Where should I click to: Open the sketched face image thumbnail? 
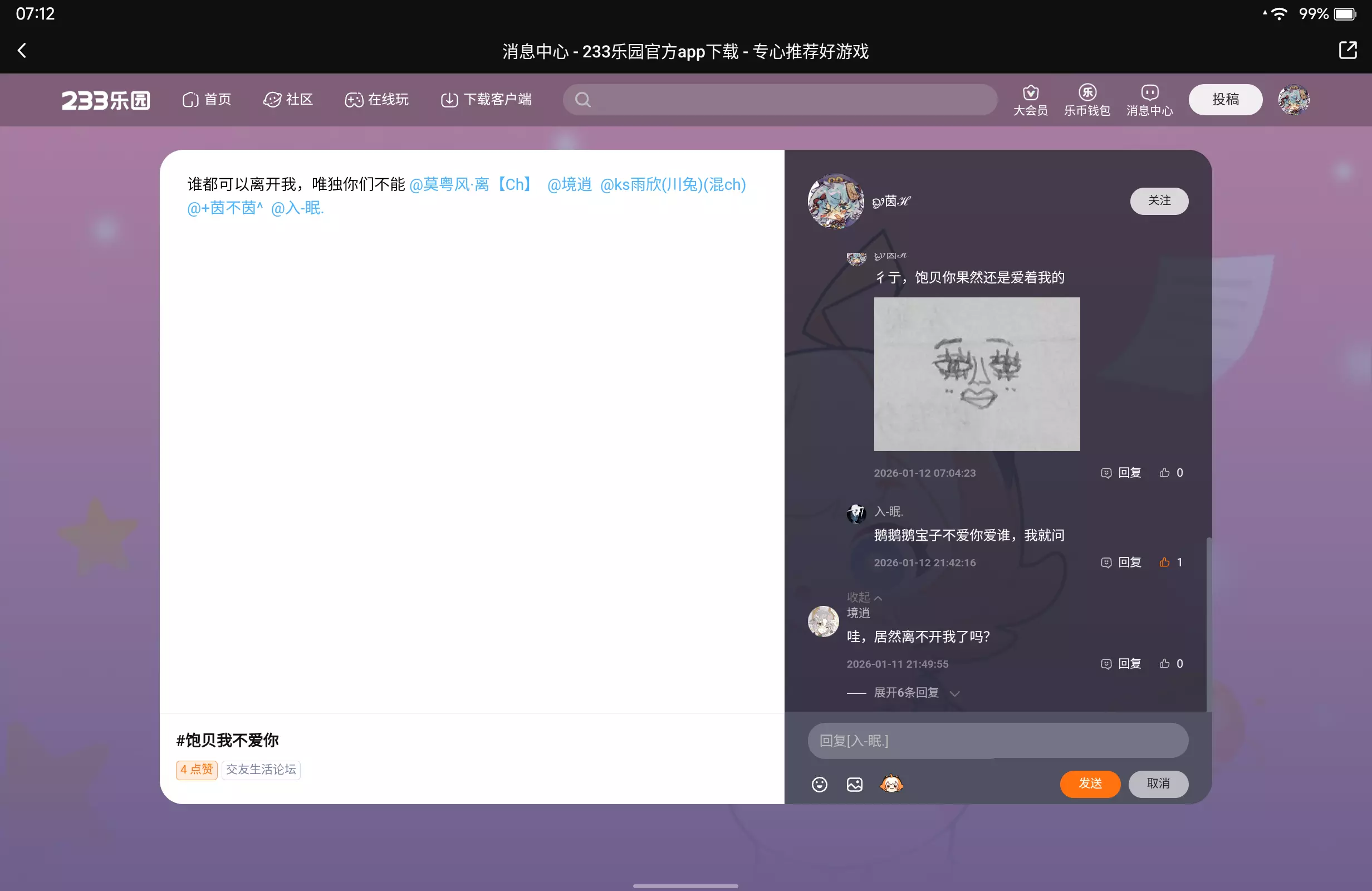pos(977,374)
